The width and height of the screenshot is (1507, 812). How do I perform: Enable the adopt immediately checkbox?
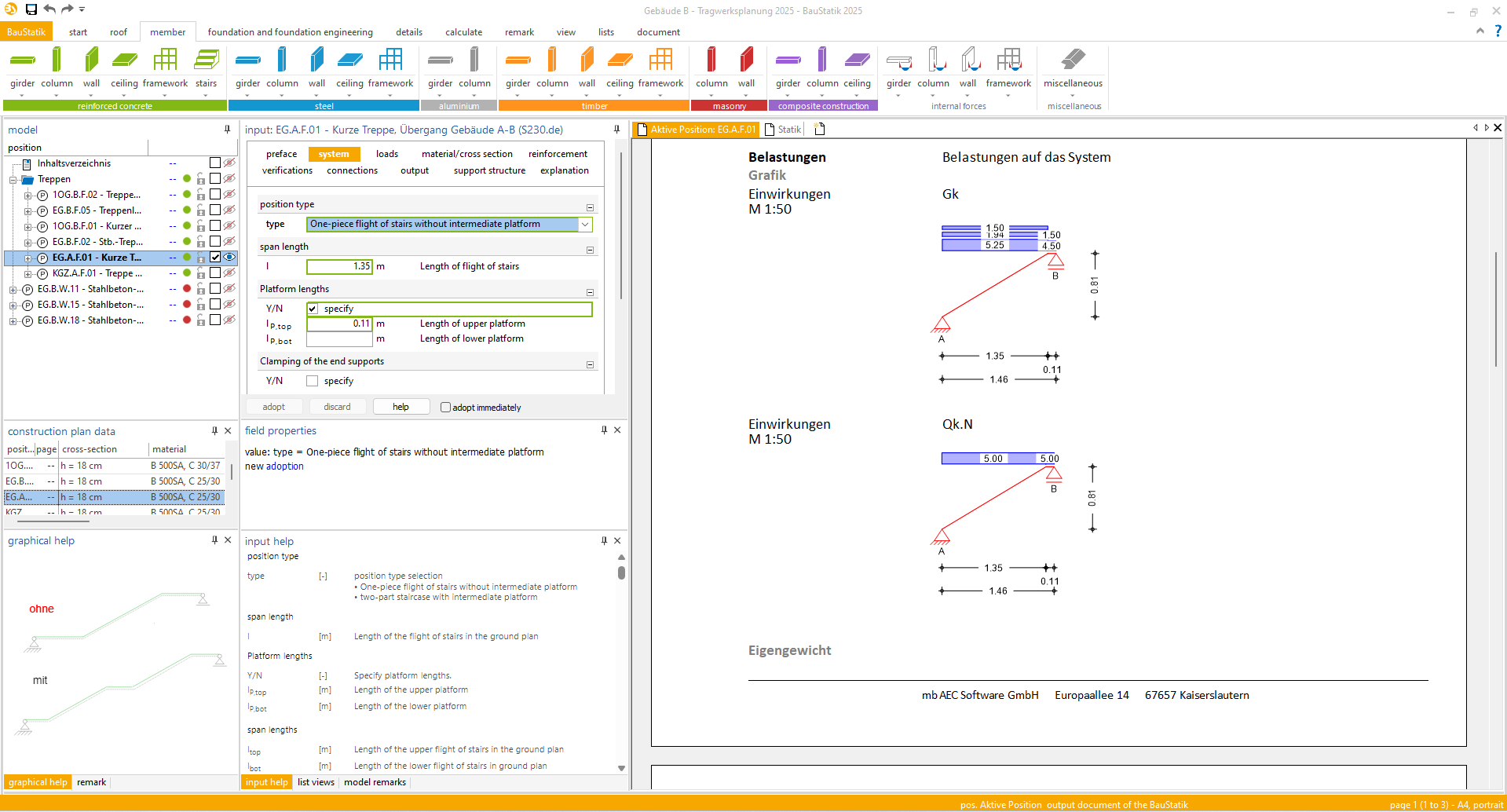click(445, 408)
